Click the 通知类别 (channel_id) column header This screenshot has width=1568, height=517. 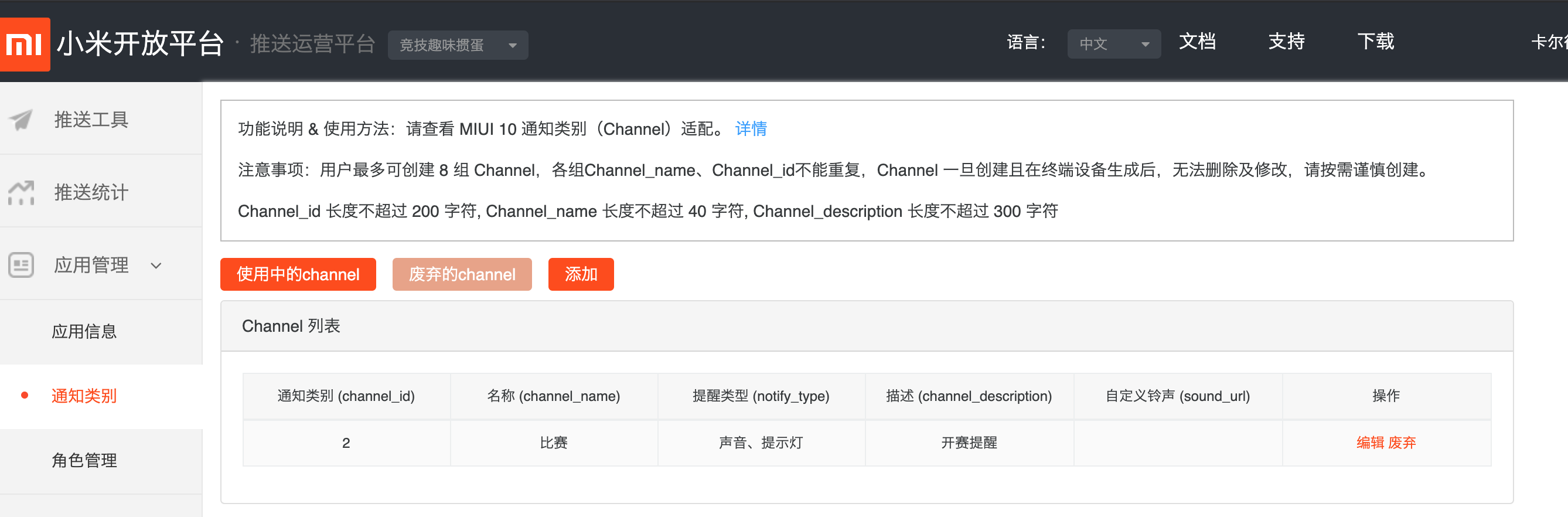coord(346,396)
